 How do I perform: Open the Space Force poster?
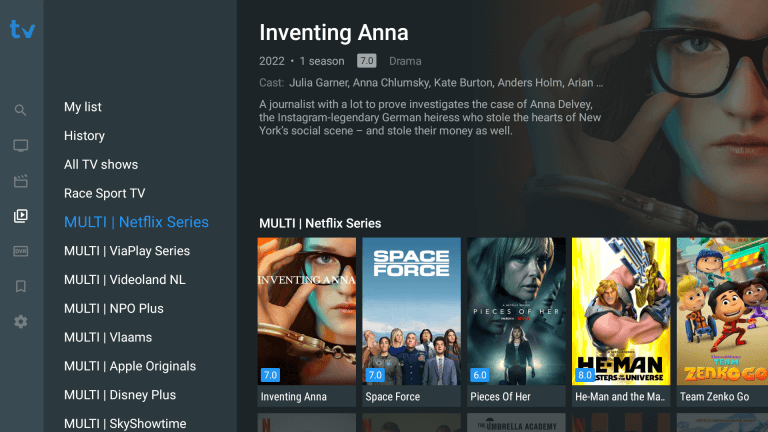pyautogui.click(x=411, y=322)
